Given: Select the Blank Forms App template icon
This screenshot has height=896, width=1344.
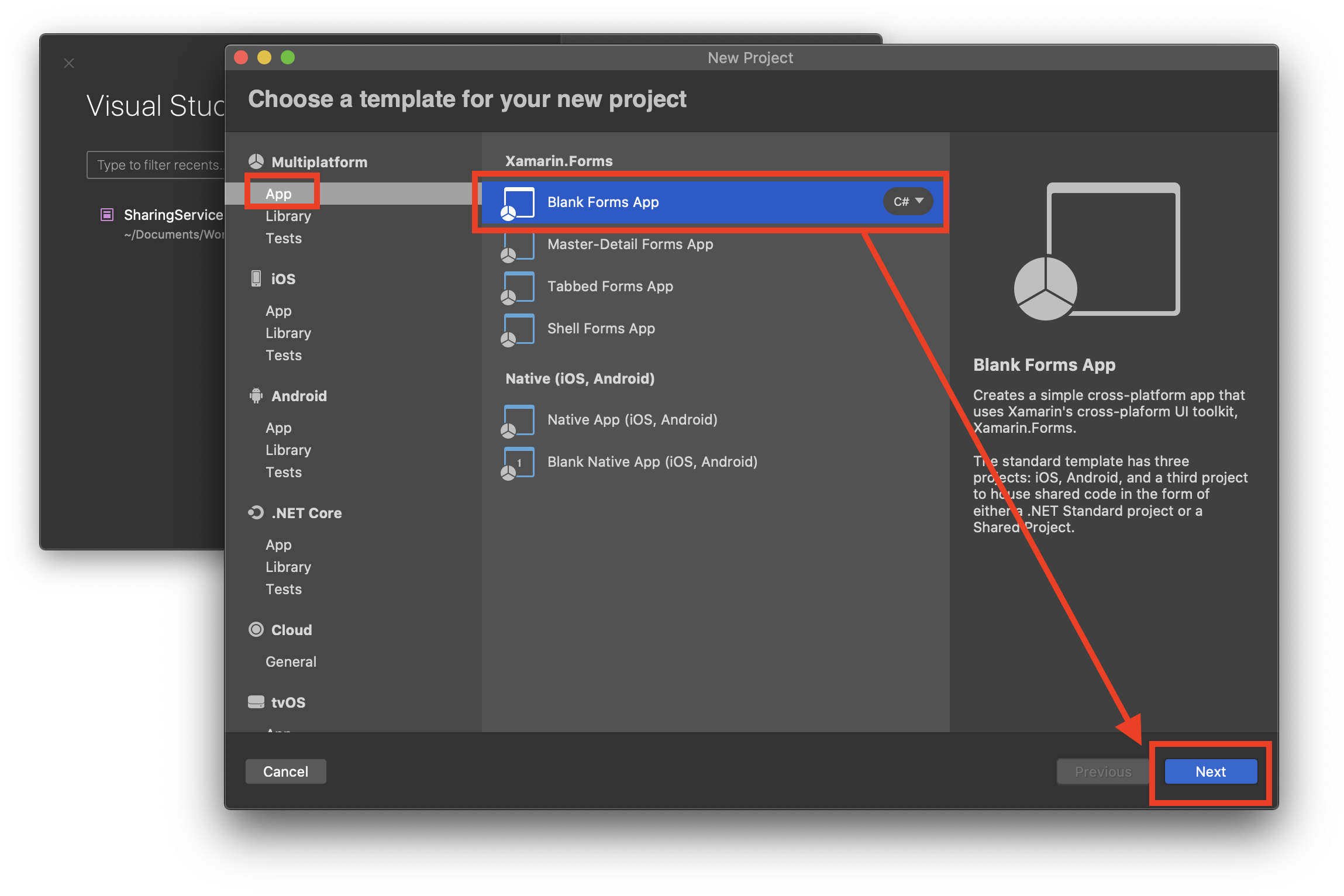Looking at the screenshot, I should tap(518, 202).
